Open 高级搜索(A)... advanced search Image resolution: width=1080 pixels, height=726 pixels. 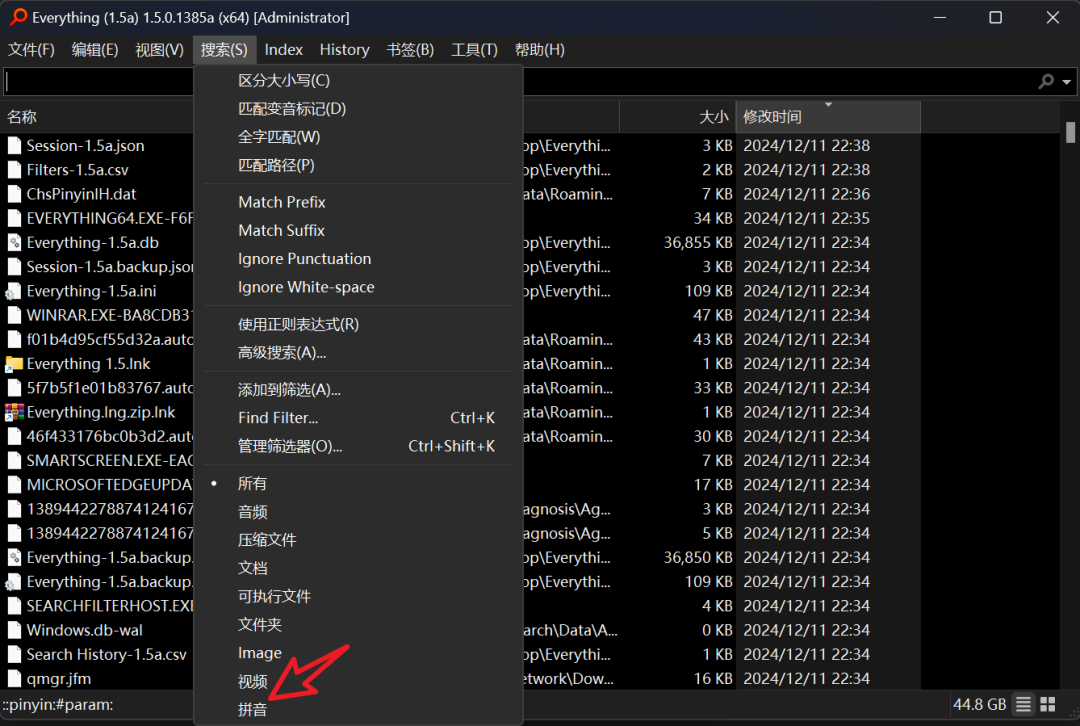pyautogui.click(x=358, y=352)
